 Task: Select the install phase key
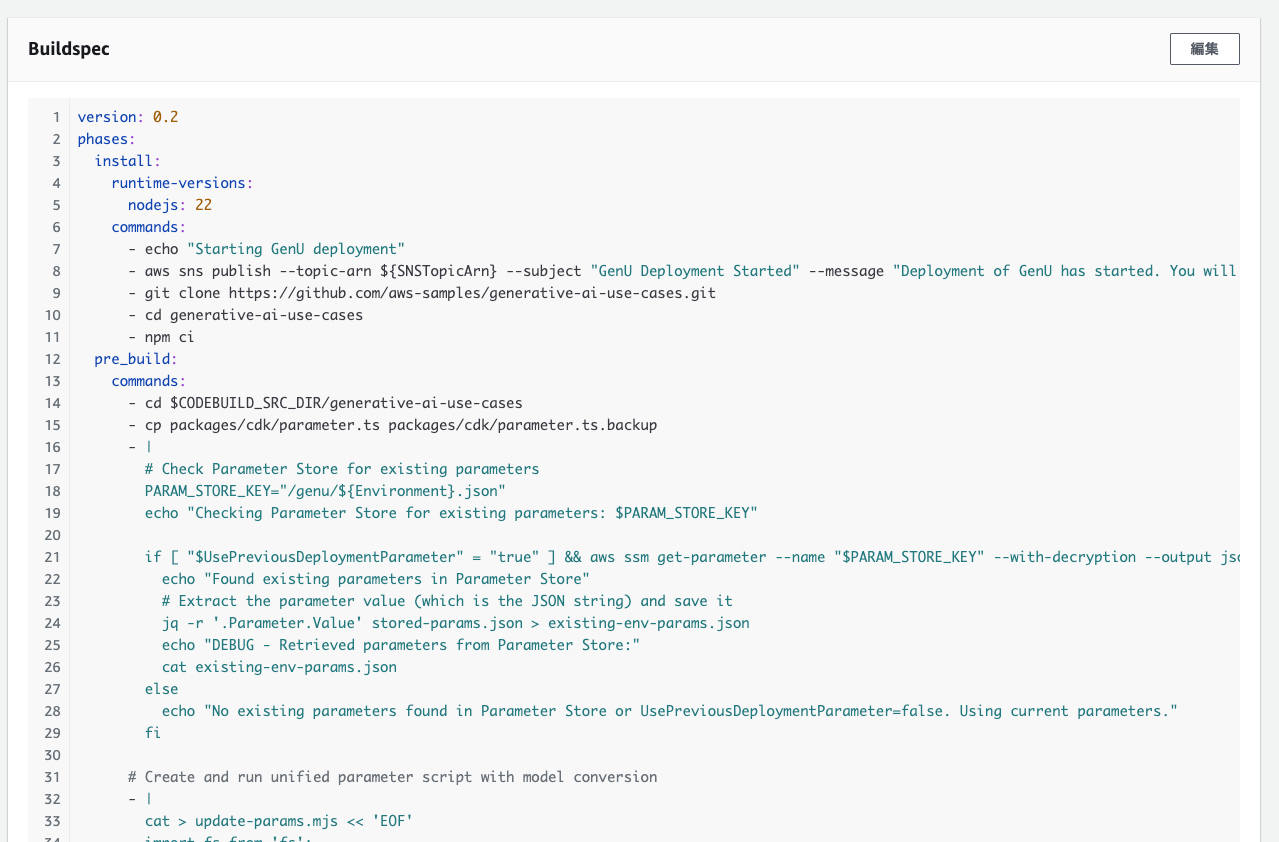[x=124, y=161]
